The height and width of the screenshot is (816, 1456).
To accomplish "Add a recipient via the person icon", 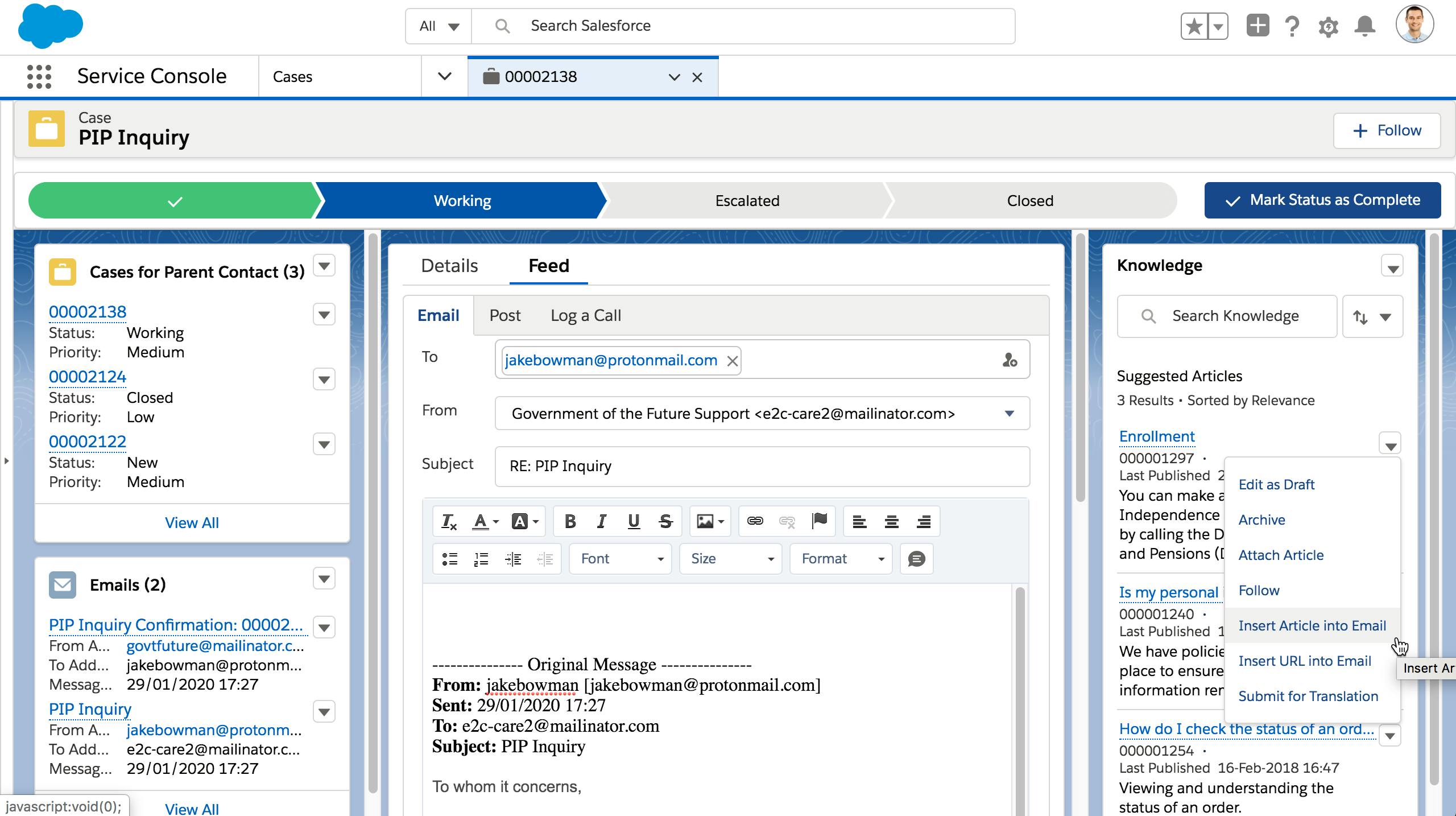I will [x=1010, y=359].
